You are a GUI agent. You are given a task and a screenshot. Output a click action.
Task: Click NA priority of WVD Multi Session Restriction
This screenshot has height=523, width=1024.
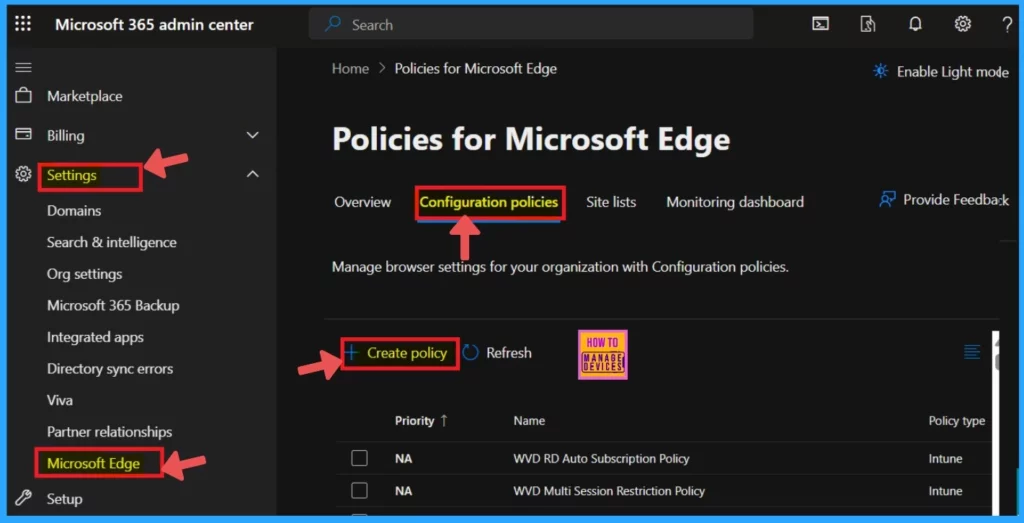(404, 491)
